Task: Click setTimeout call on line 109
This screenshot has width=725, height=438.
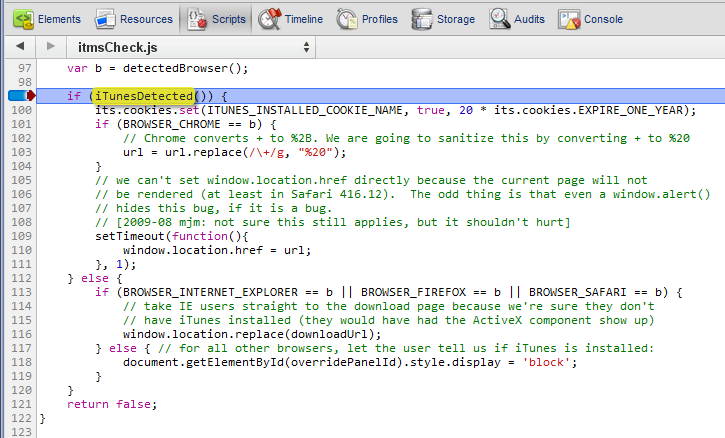Action: tap(130, 236)
